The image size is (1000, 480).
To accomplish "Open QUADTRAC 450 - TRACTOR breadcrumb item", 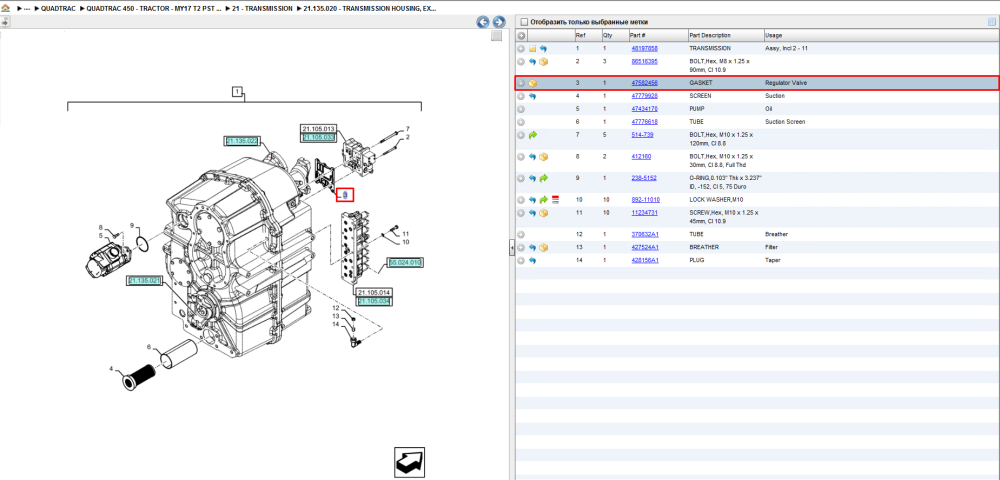I will click(x=154, y=10).
